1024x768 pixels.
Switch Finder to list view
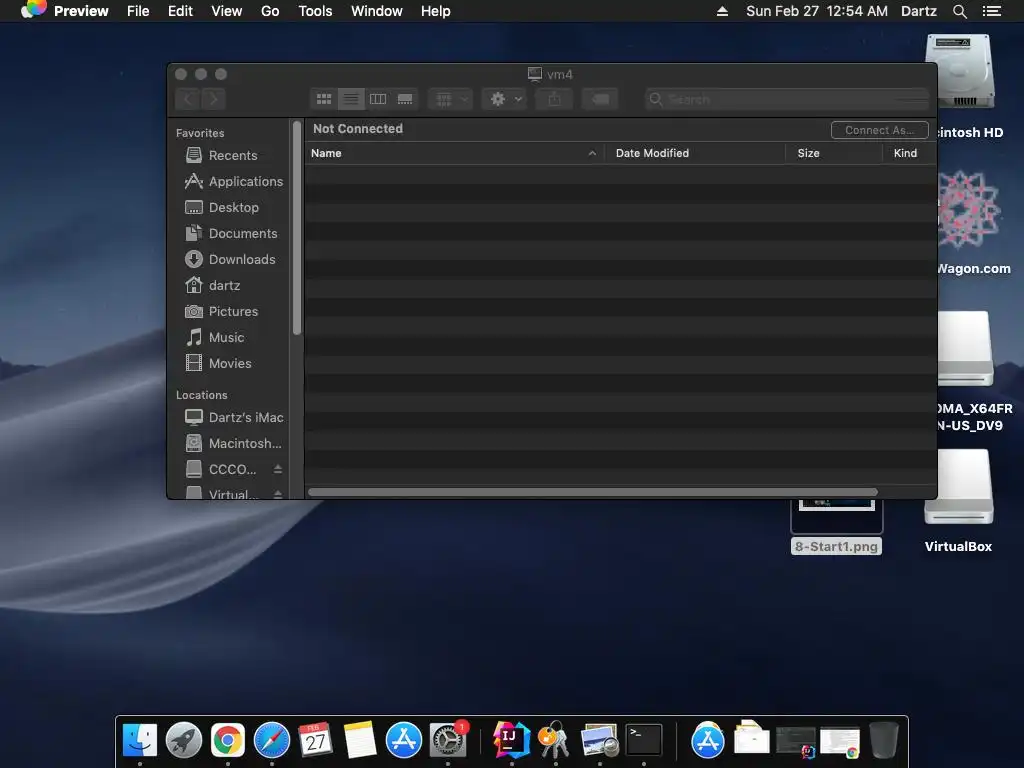pos(351,99)
